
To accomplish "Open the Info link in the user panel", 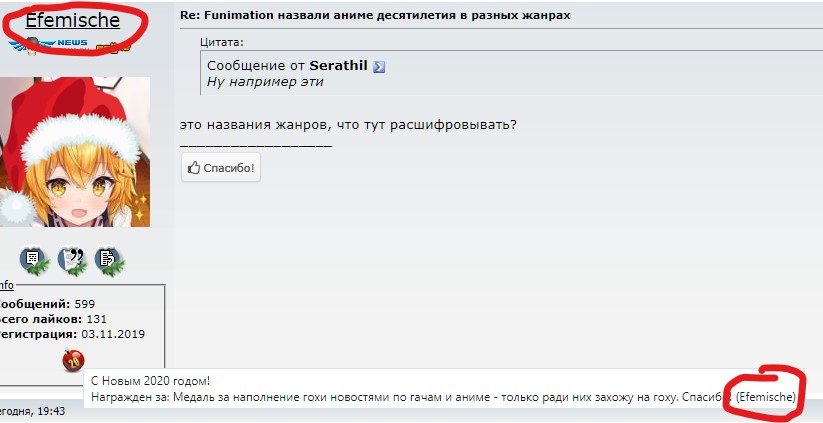I will pos(6,285).
